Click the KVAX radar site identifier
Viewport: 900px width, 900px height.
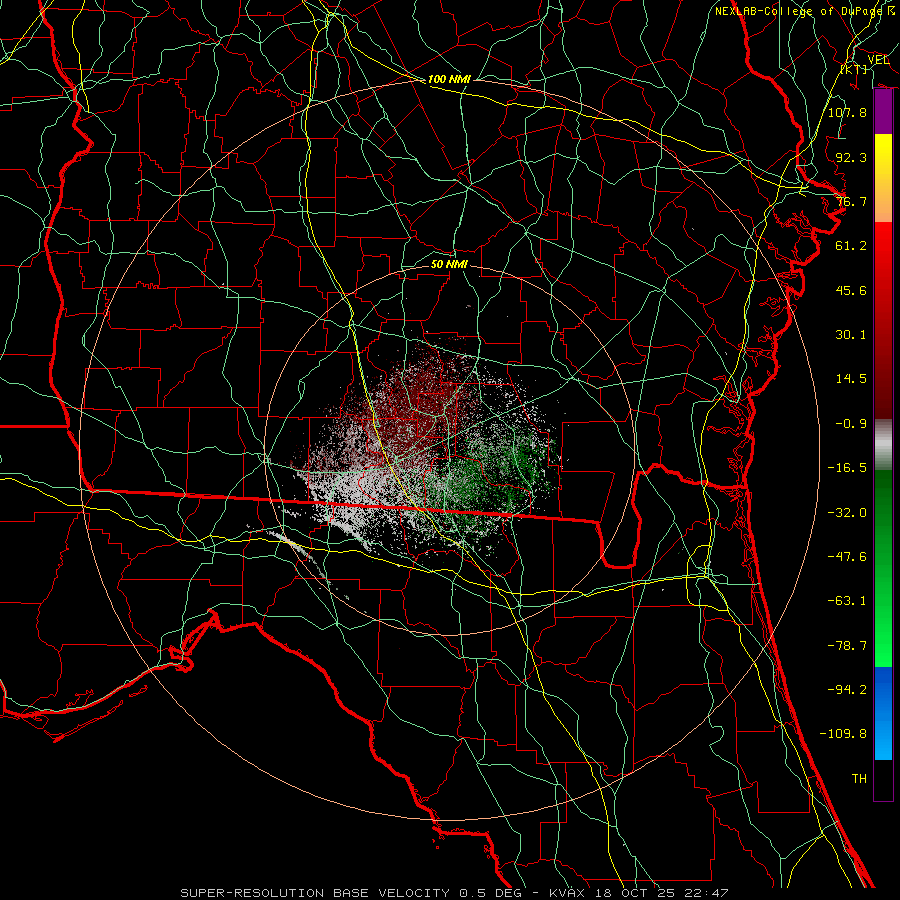click(567, 893)
